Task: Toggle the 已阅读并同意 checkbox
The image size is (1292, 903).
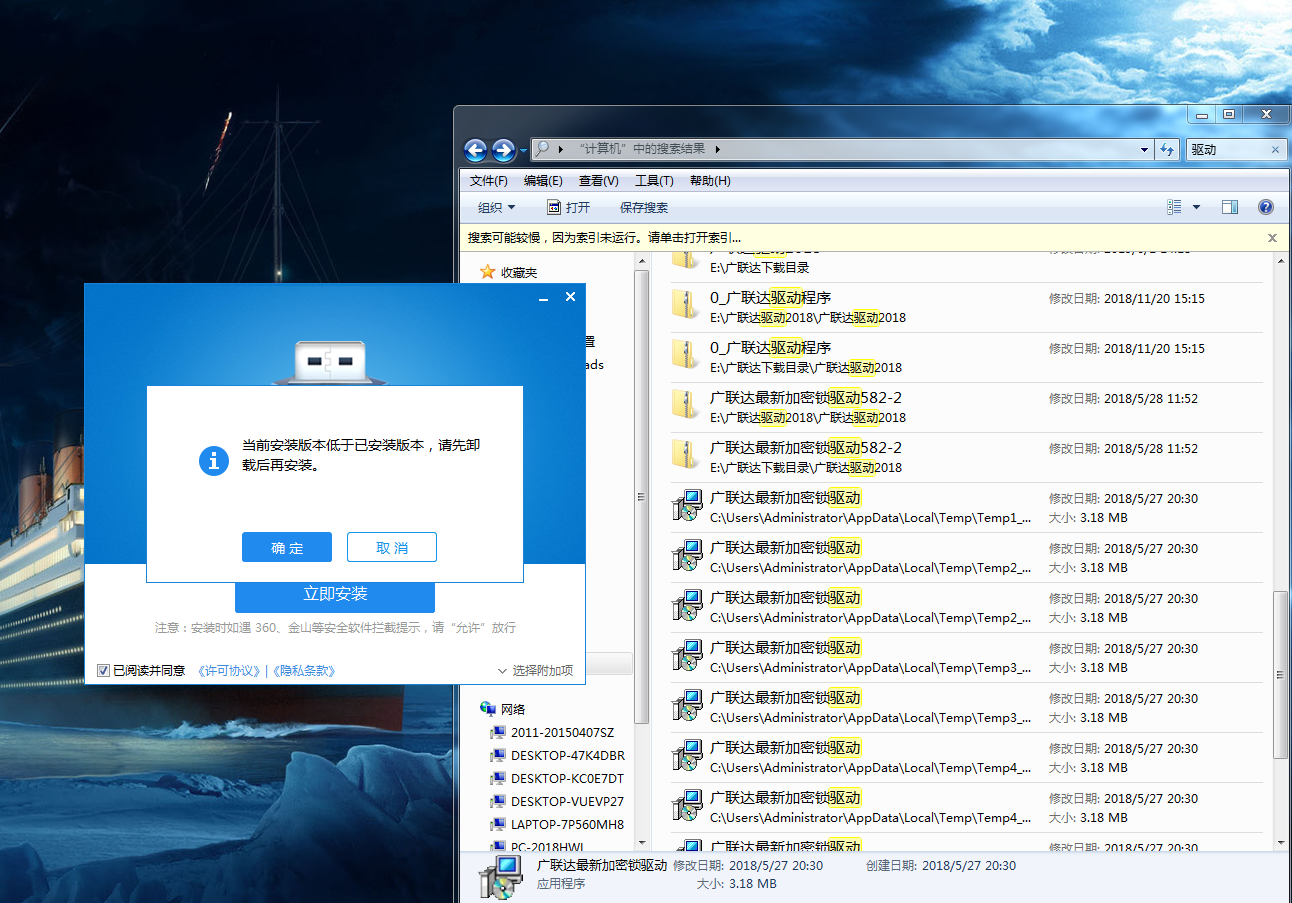Action: tap(103, 670)
